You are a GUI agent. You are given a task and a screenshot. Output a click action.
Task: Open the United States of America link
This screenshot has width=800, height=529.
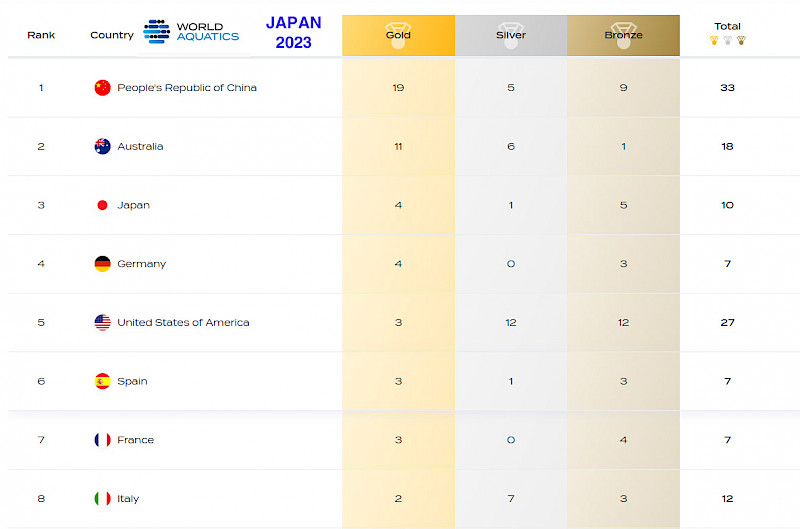(x=183, y=323)
